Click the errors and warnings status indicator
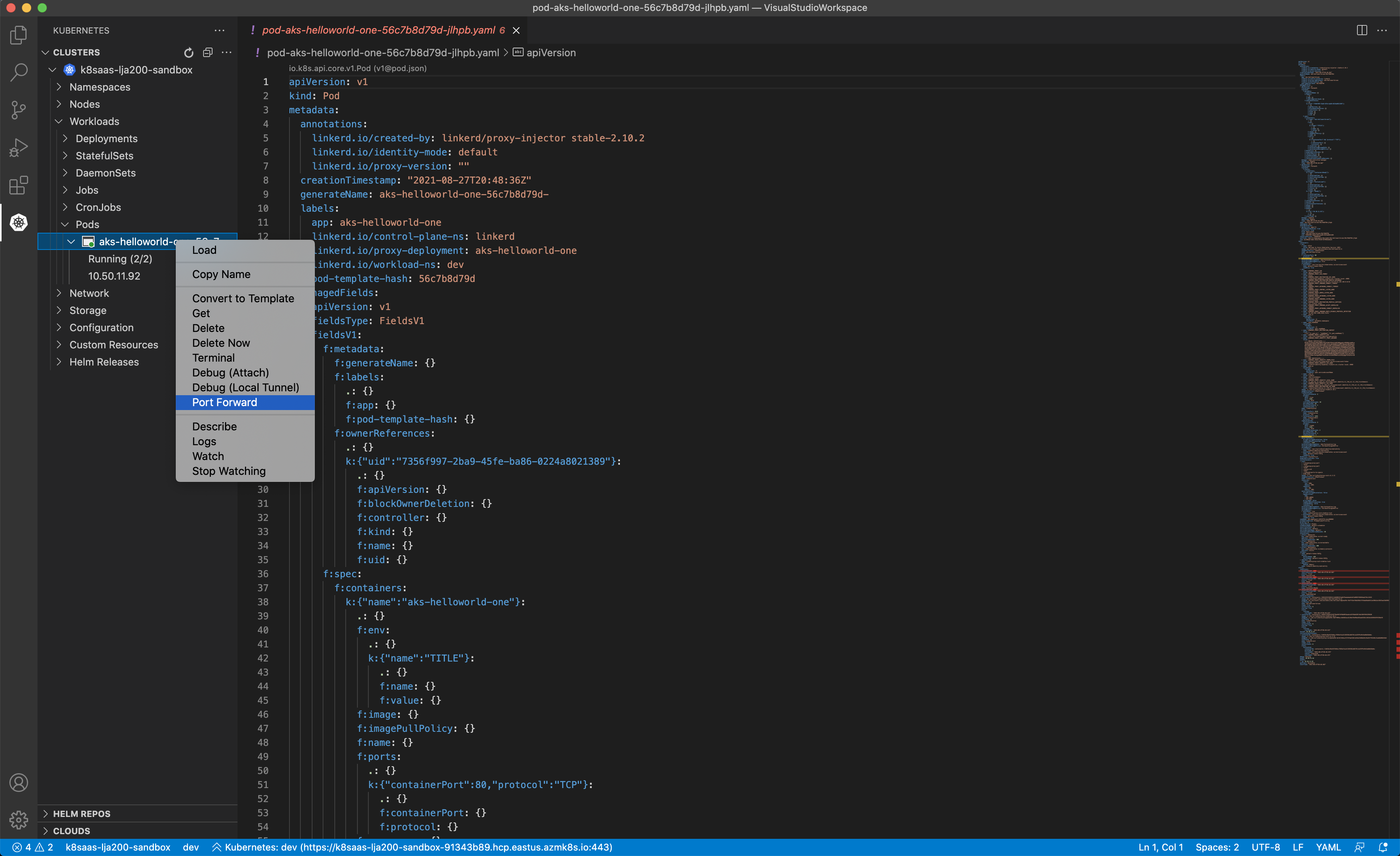Viewport: 1400px width, 856px height. 33,847
